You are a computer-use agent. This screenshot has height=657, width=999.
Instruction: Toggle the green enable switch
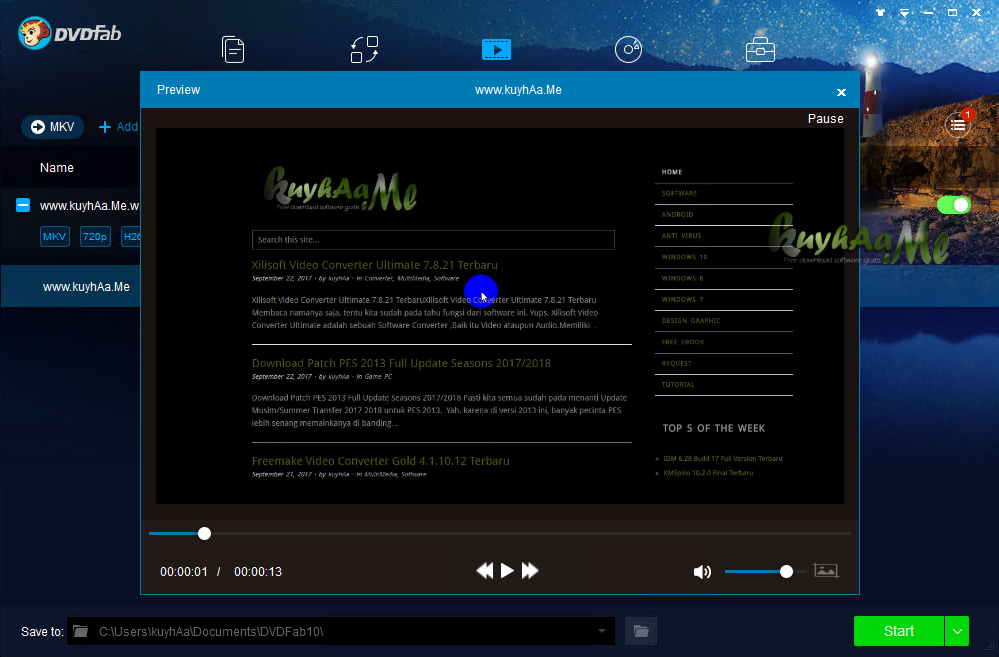954,205
